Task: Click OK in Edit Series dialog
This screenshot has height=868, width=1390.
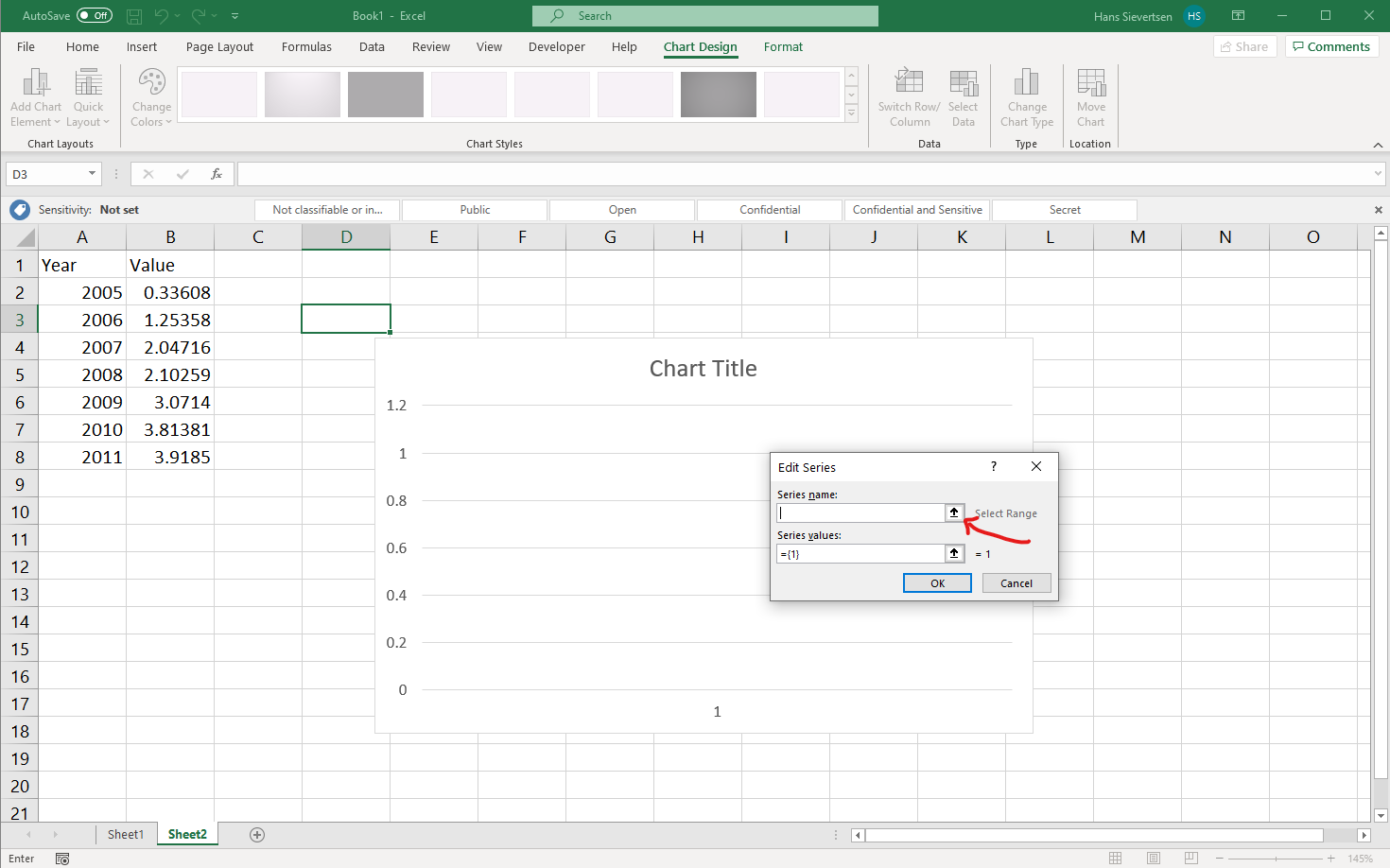Action: pos(937,583)
